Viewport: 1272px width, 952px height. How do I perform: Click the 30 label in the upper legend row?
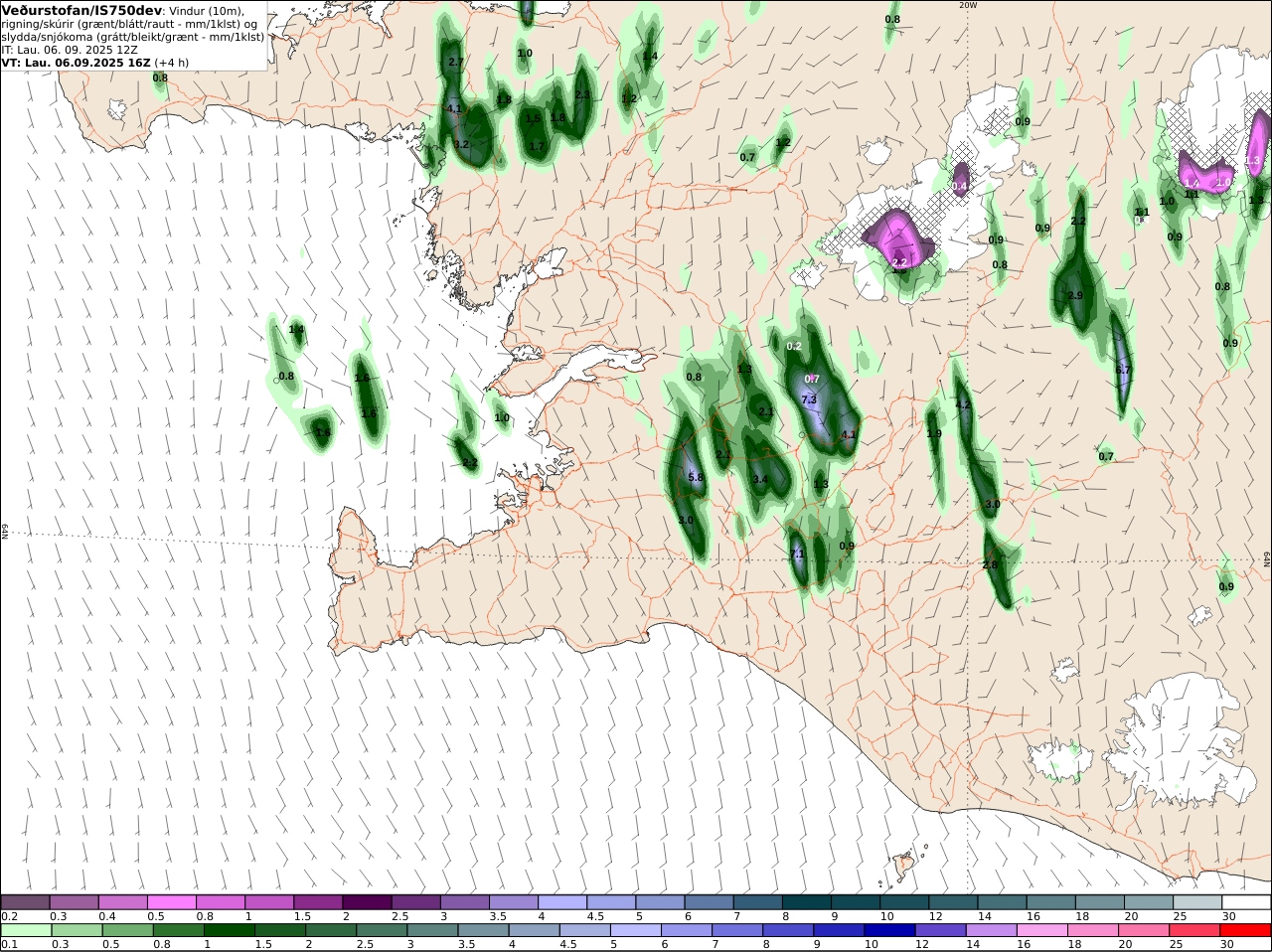click(x=1229, y=916)
